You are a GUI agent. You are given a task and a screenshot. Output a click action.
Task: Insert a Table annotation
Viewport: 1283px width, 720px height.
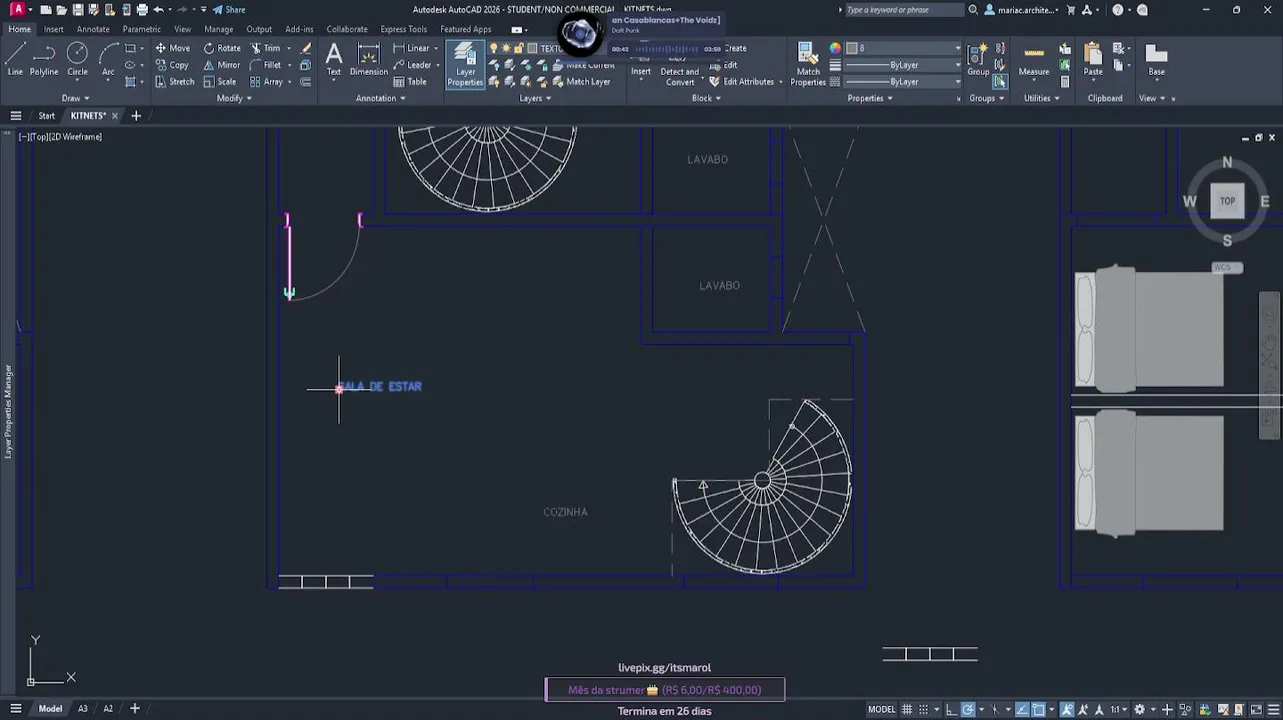pyautogui.click(x=410, y=82)
